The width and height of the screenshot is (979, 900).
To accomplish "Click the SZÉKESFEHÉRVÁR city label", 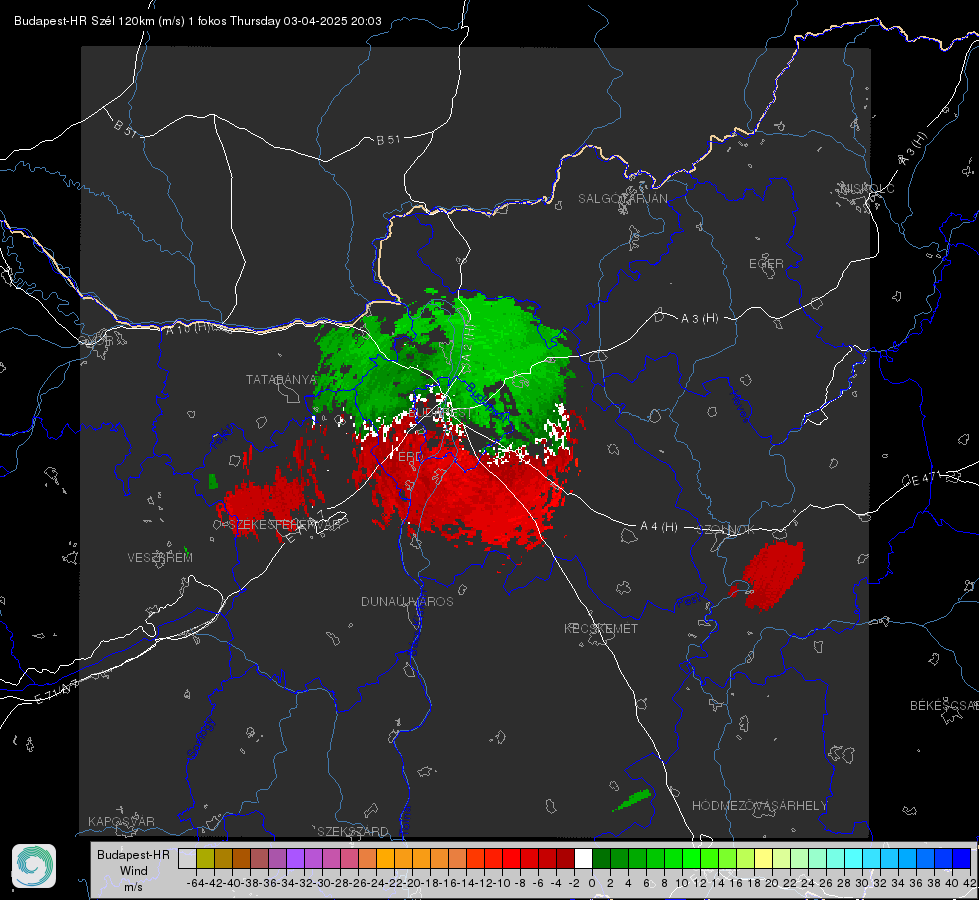I will click(x=285, y=525).
